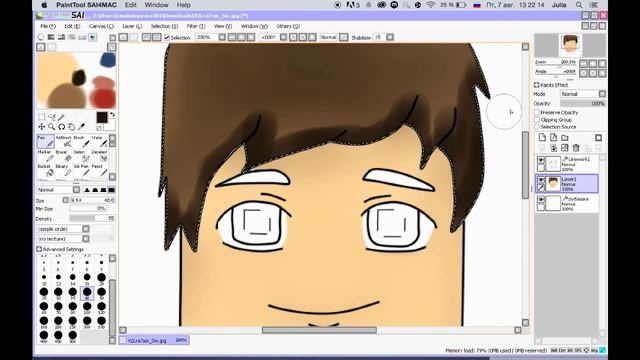Image resolution: width=640 pixels, height=360 pixels.
Task: Open macOS Window menu
Action: tap(156, 5)
